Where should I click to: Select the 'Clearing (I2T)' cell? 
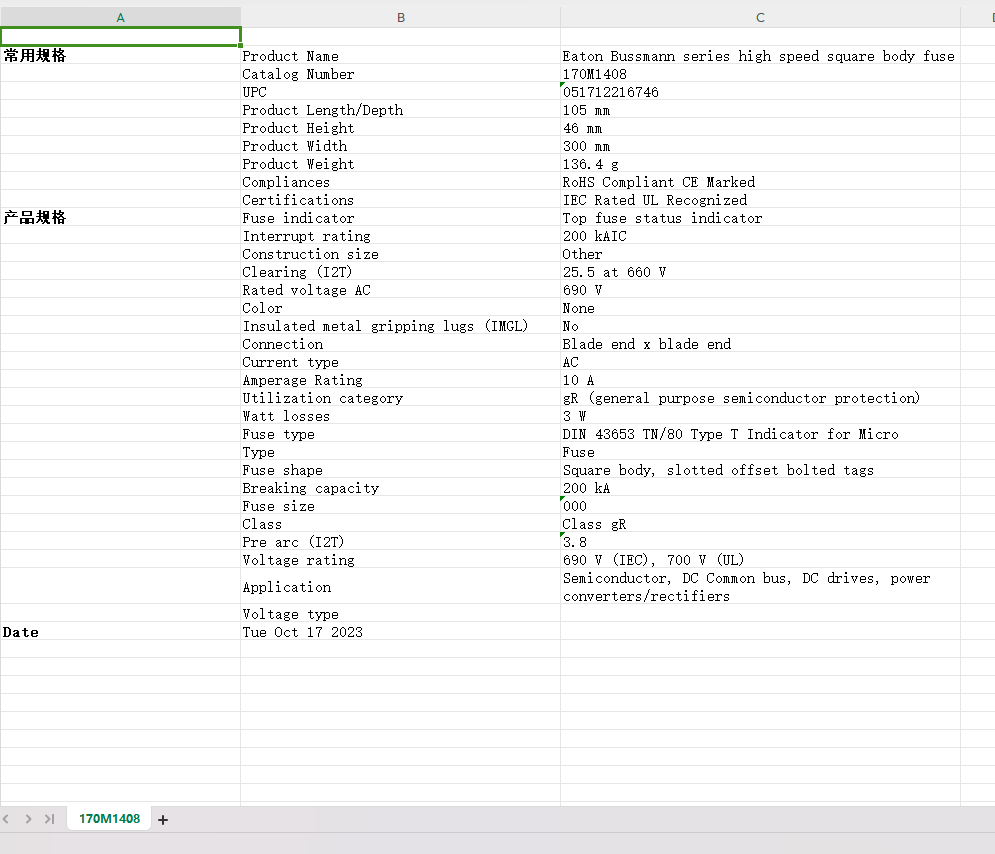pyautogui.click(x=400, y=272)
